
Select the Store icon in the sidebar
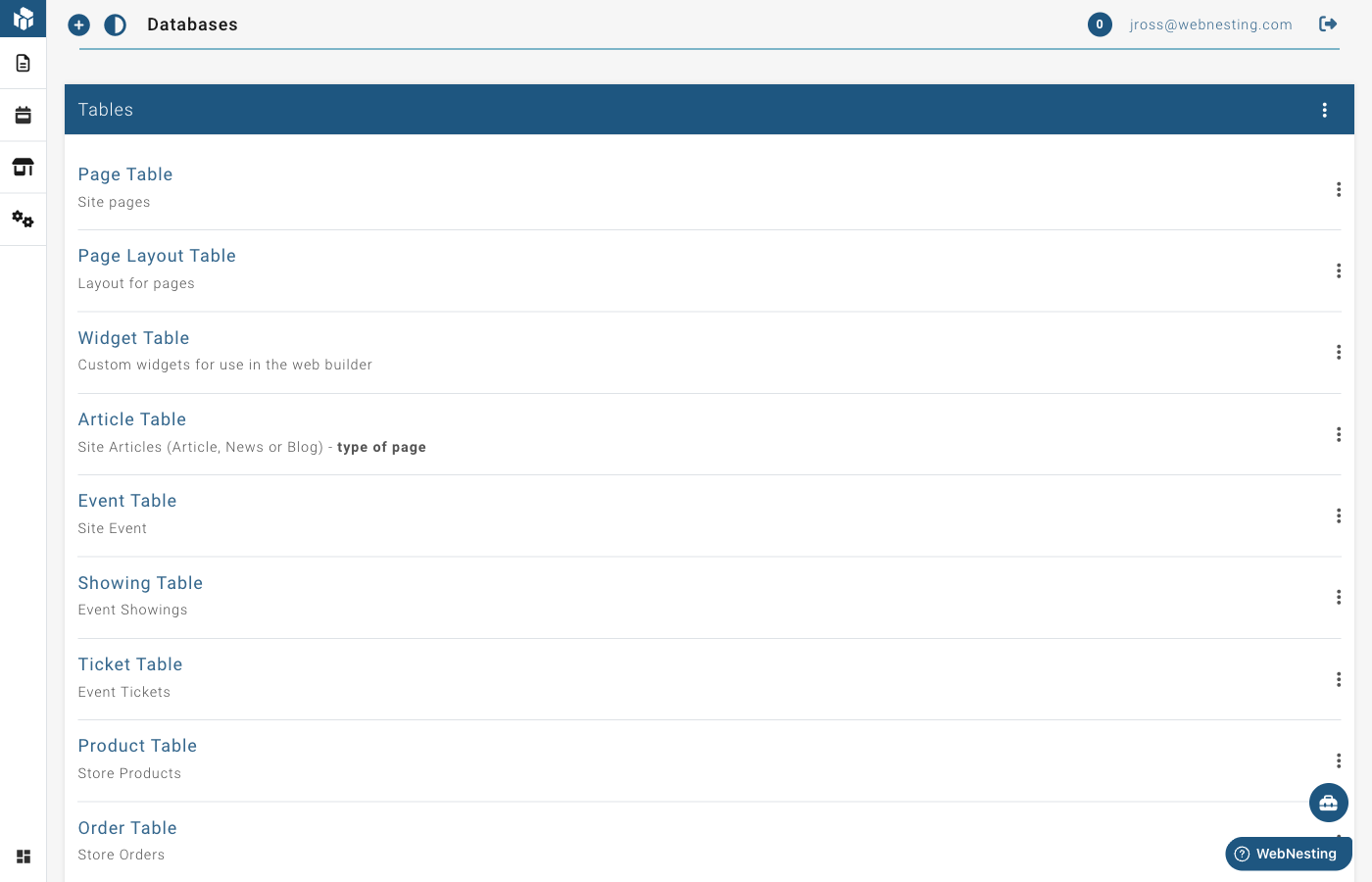tap(23, 167)
